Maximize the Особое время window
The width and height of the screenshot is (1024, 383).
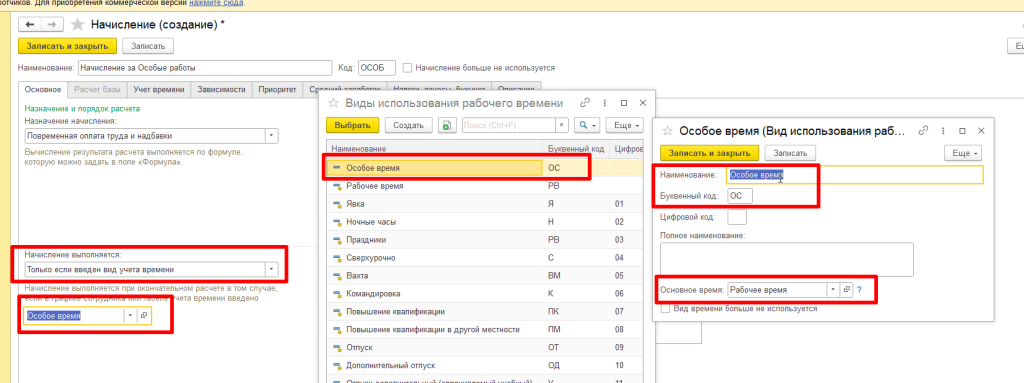(961, 131)
